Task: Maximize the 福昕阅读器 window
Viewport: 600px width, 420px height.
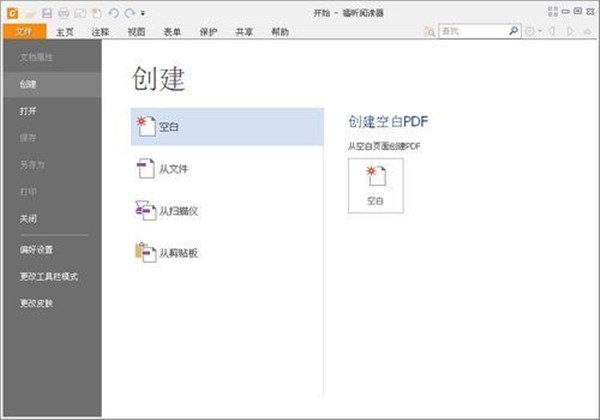Action: coord(578,11)
